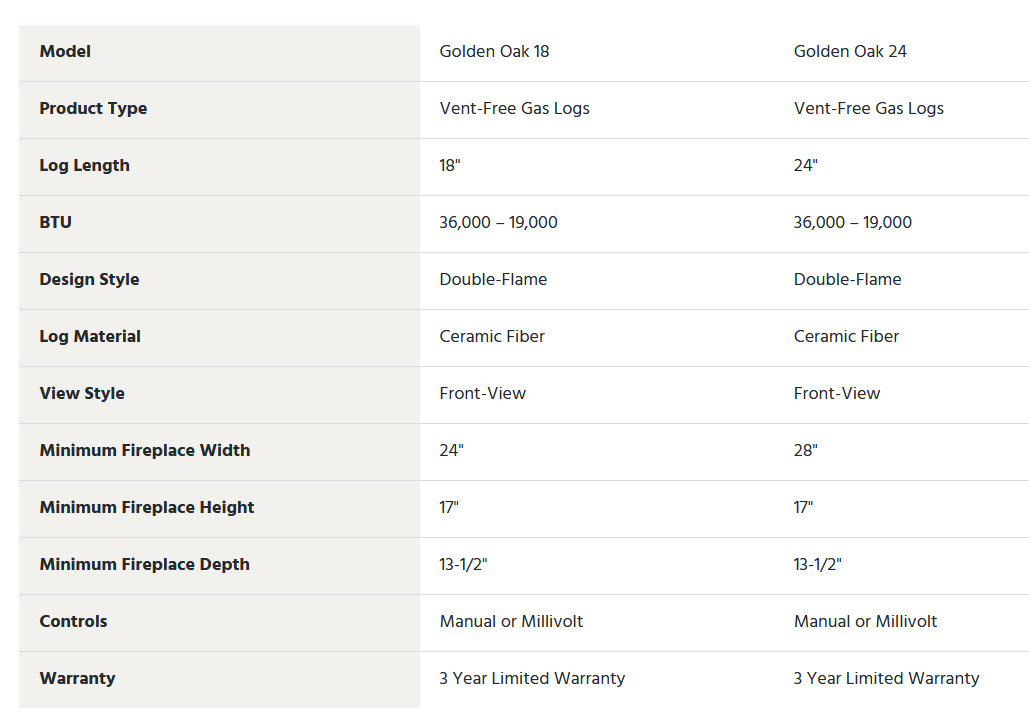
Task: Click the 13-1/2" depth for Golden Oak 18
Action: click(x=463, y=565)
